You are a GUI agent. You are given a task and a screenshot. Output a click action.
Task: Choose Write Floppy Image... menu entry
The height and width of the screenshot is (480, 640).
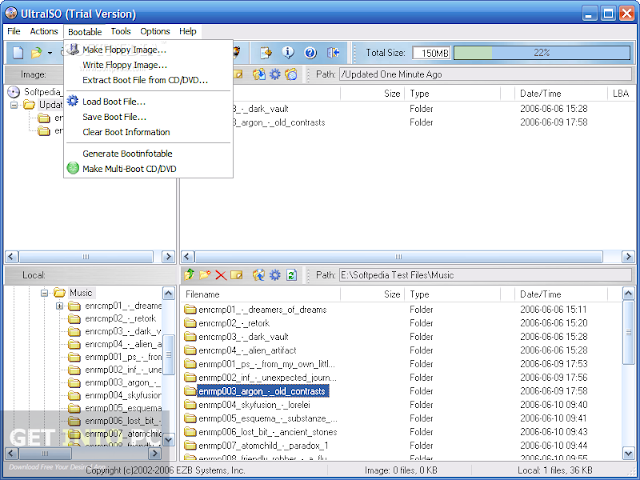click(149, 65)
